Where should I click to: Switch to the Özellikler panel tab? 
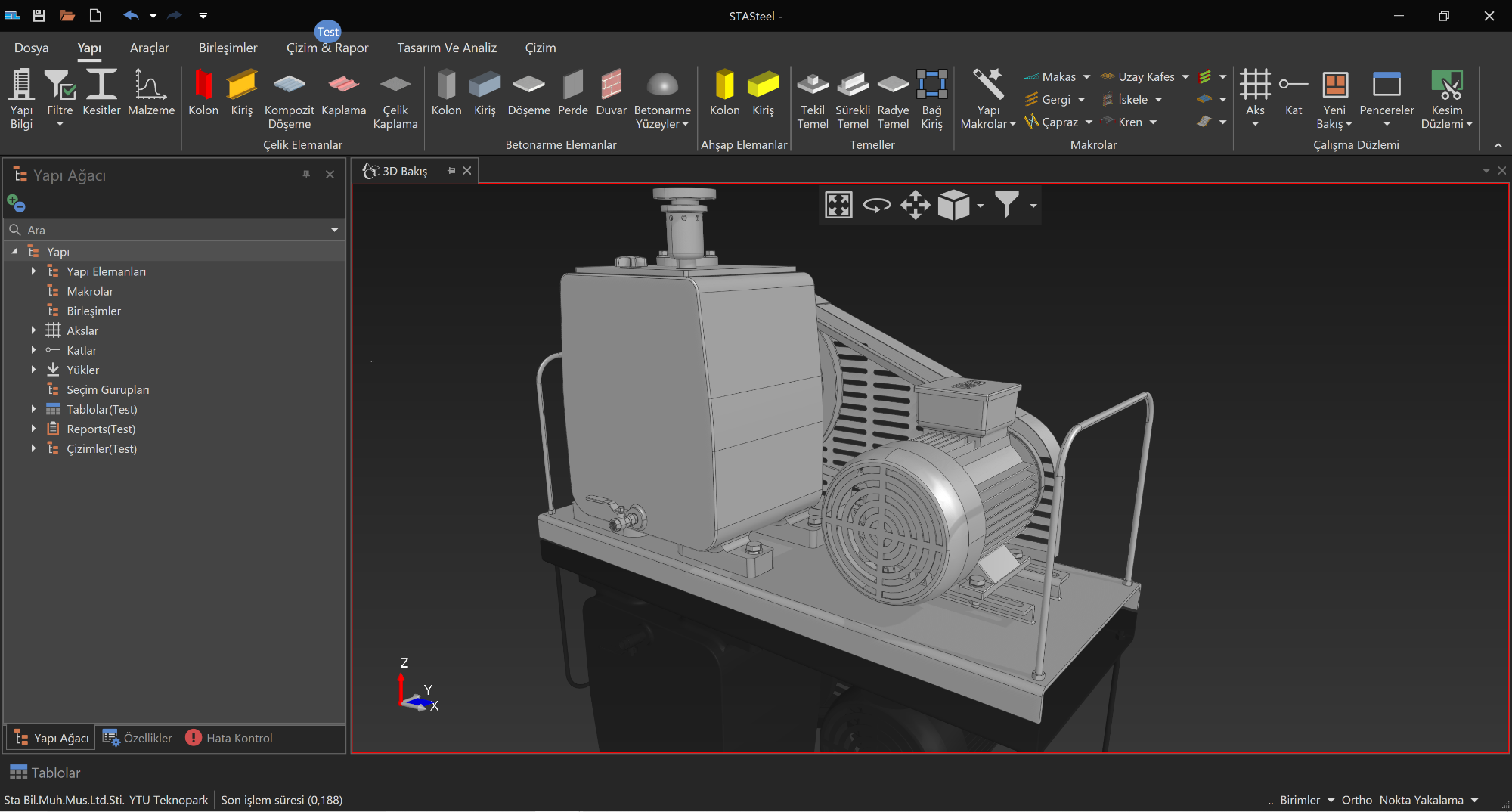(138, 738)
